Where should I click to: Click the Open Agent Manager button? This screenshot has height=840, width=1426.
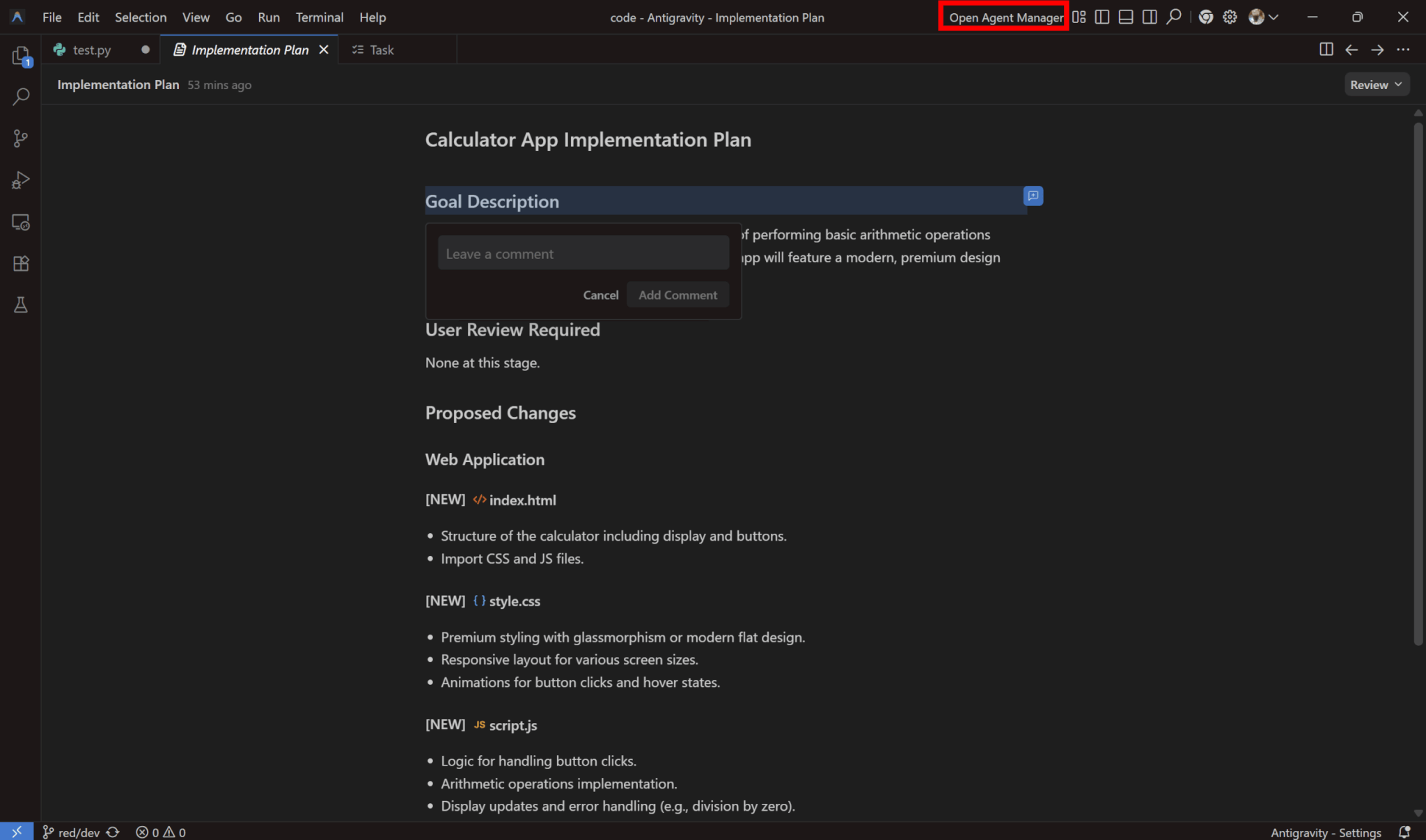pyautogui.click(x=1005, y=17)
